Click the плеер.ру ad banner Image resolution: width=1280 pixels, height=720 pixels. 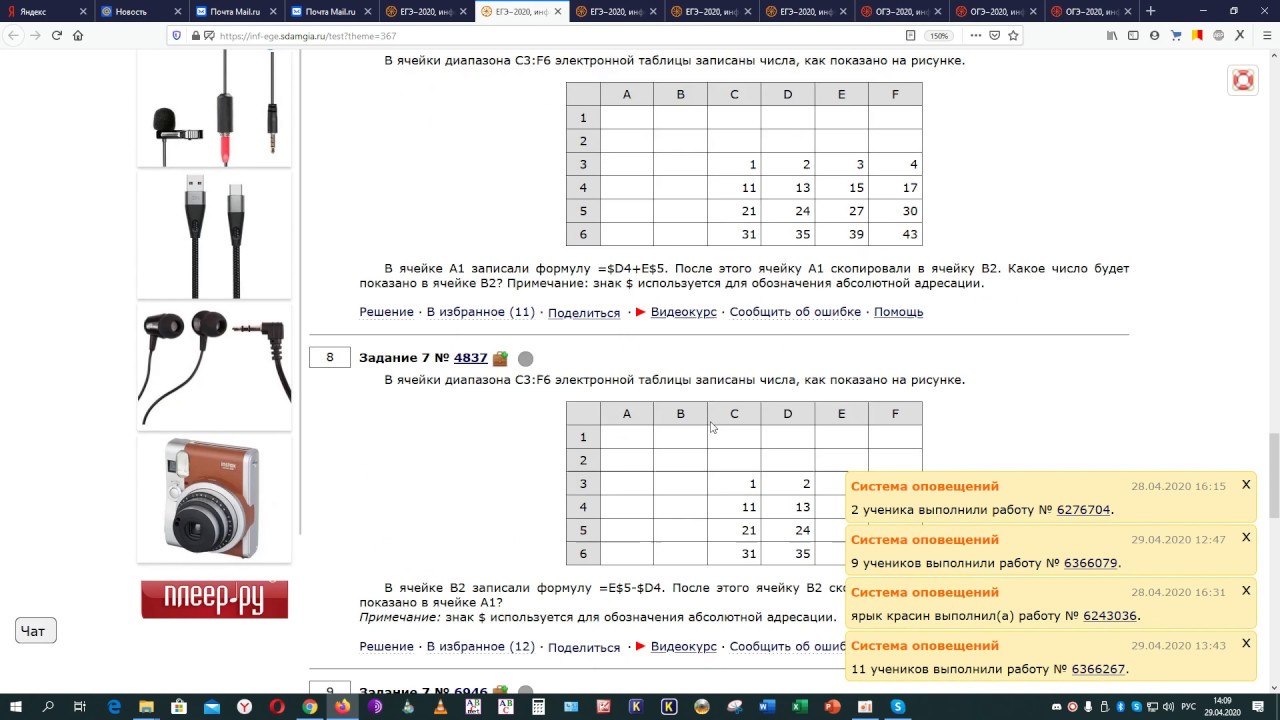(x=214, y=599)
